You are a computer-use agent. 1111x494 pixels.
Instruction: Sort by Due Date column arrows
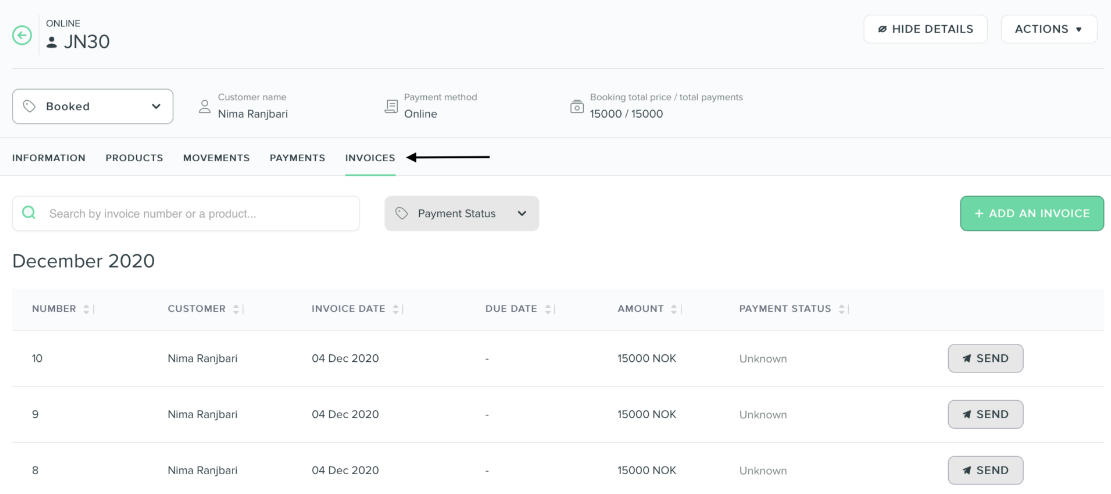click(548, 309)
